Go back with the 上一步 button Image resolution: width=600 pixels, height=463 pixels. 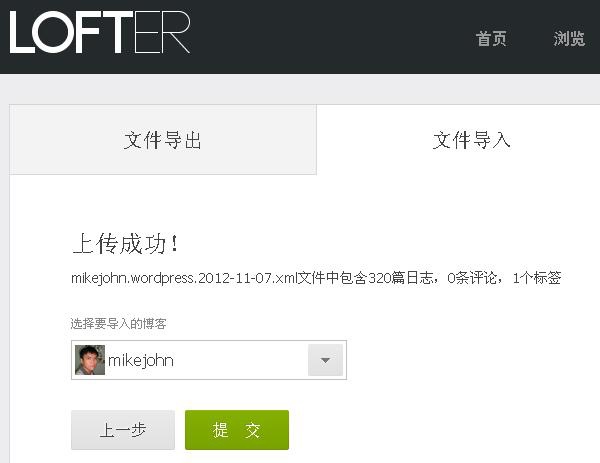click(x=123, y=430)
